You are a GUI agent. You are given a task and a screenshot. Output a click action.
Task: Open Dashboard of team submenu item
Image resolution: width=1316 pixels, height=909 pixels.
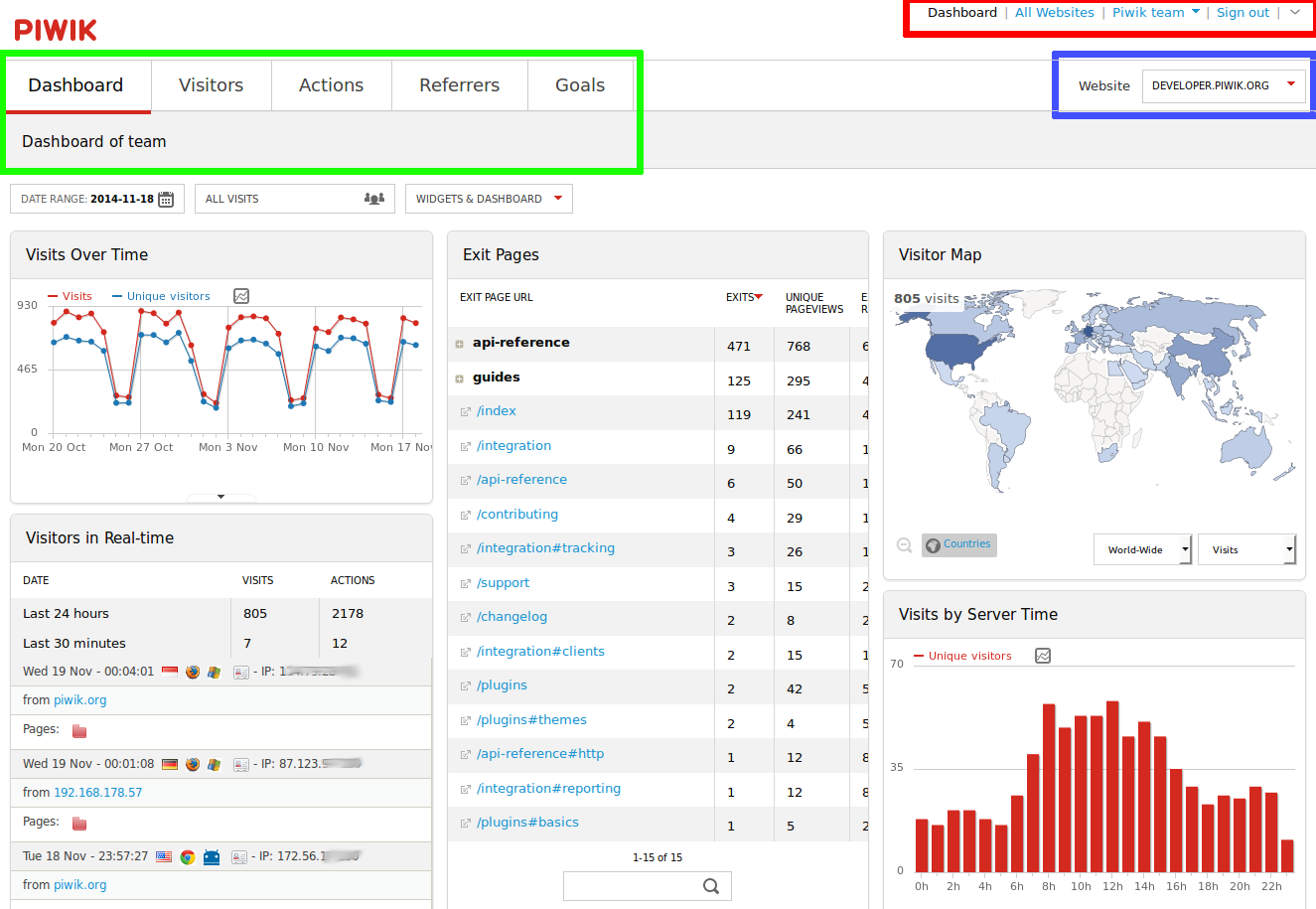pos(94,141)
